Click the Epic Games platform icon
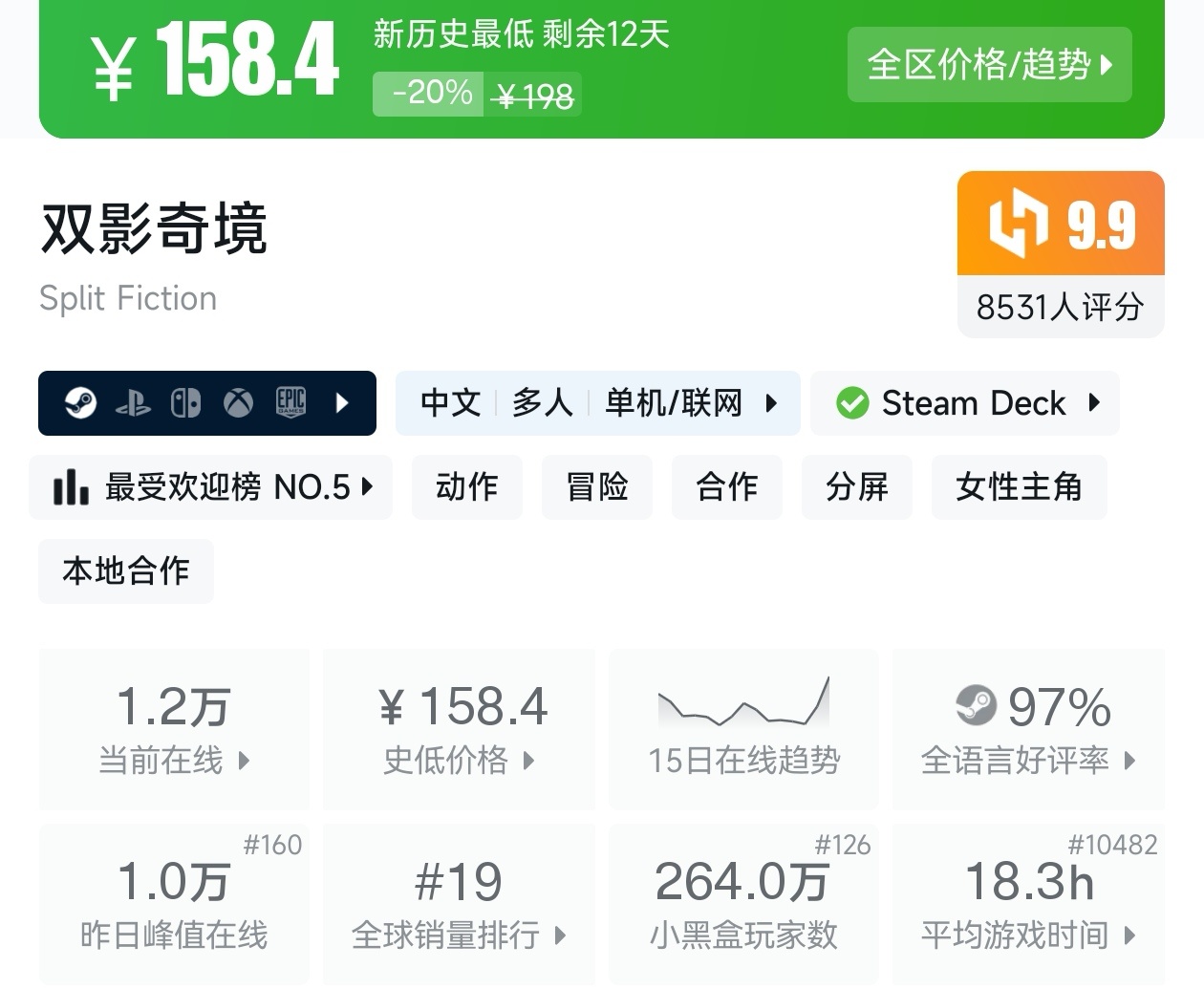This screenshot has height=989, width=1204. click(290, 402)
